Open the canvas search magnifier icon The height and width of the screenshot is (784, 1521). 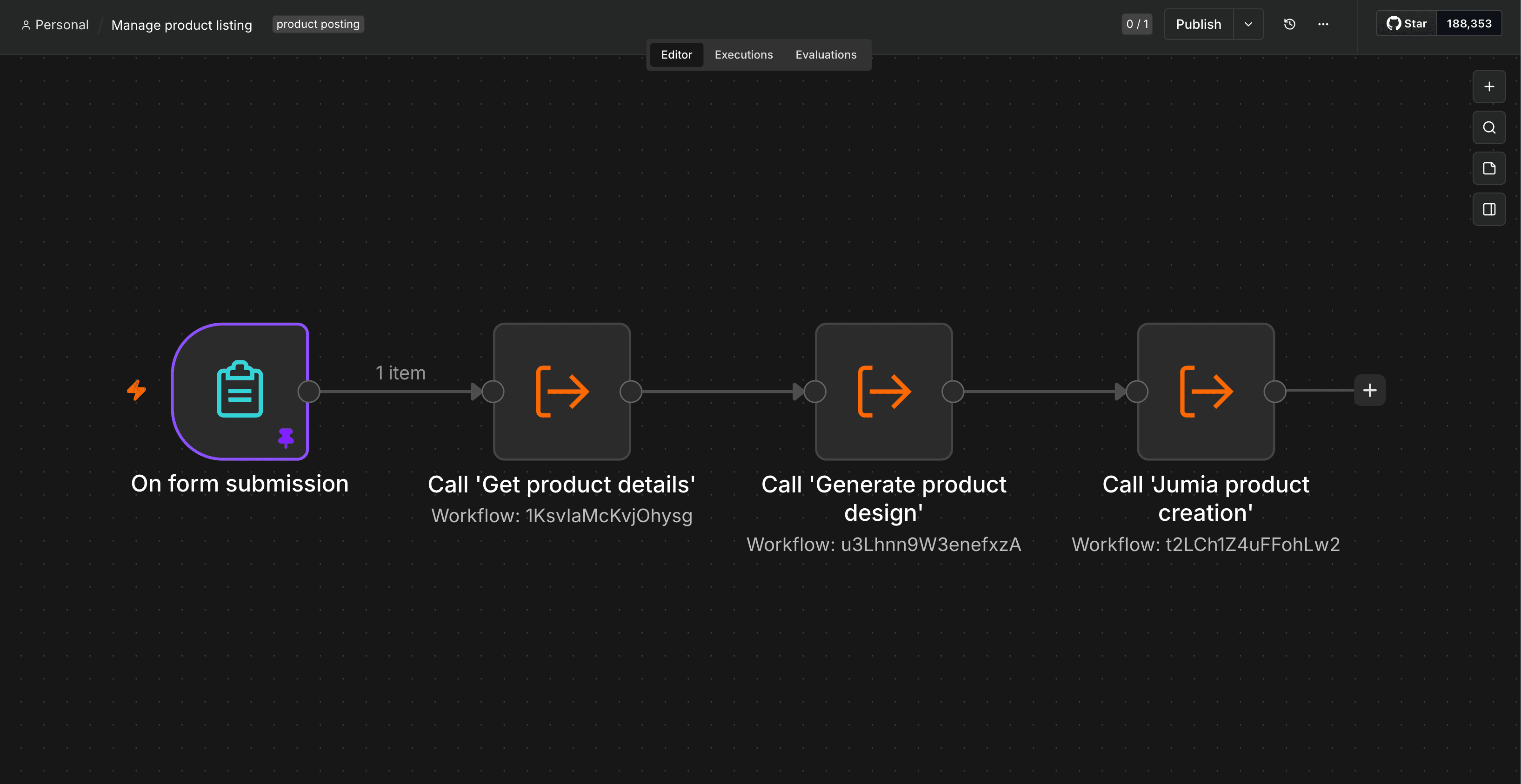pos(1488,127)
